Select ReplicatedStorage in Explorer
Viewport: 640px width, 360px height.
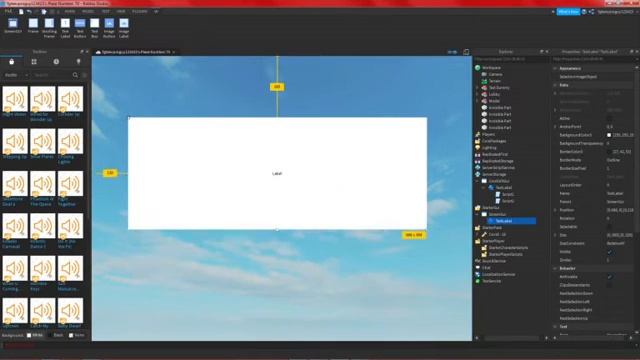coord(497,161)
